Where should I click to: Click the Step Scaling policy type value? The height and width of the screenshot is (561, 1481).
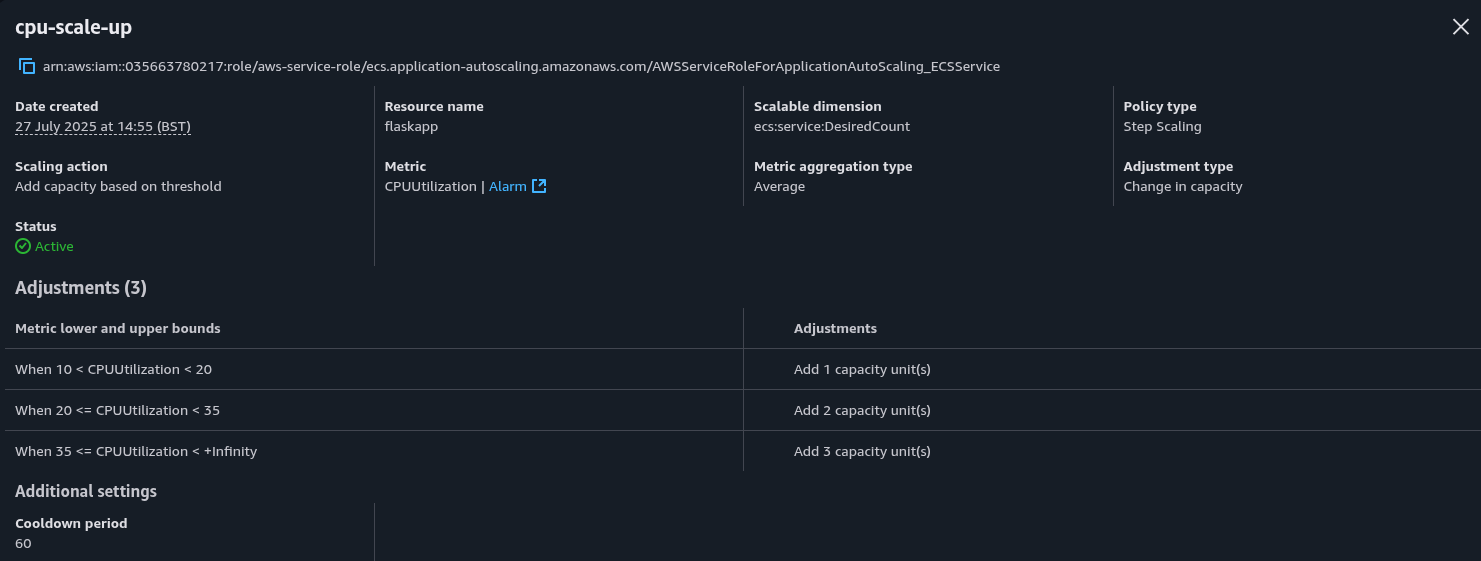coord(1162,126)
